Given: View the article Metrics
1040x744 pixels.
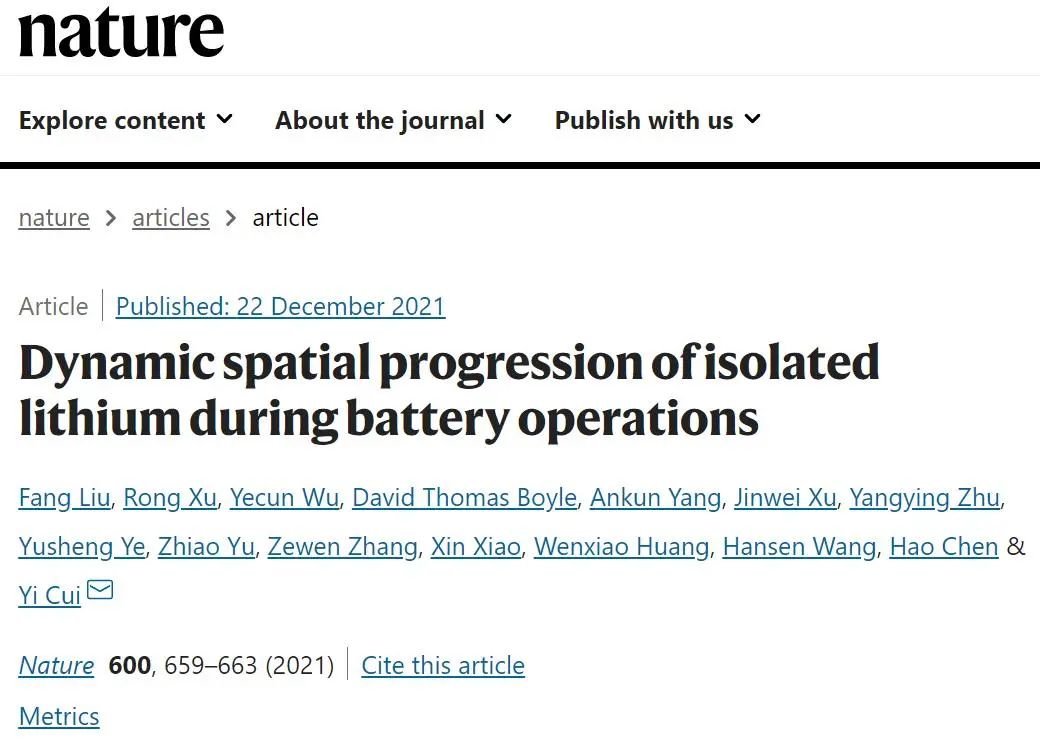Looking at the screenshot, I should 59,716.
